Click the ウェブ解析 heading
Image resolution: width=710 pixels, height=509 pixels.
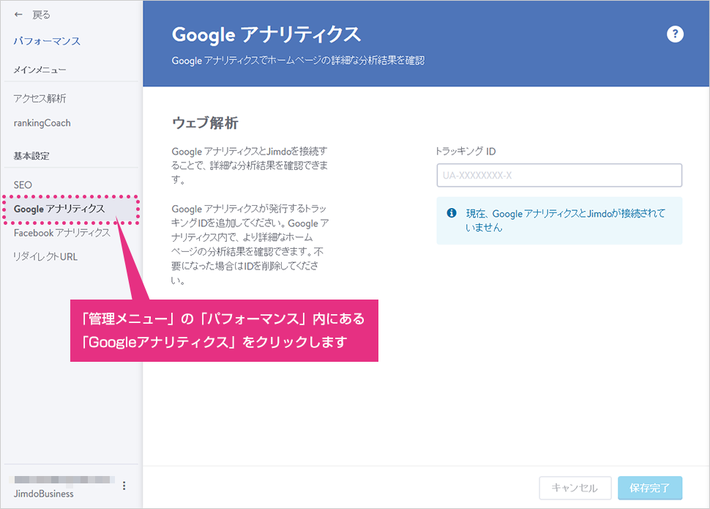(205, 123)
